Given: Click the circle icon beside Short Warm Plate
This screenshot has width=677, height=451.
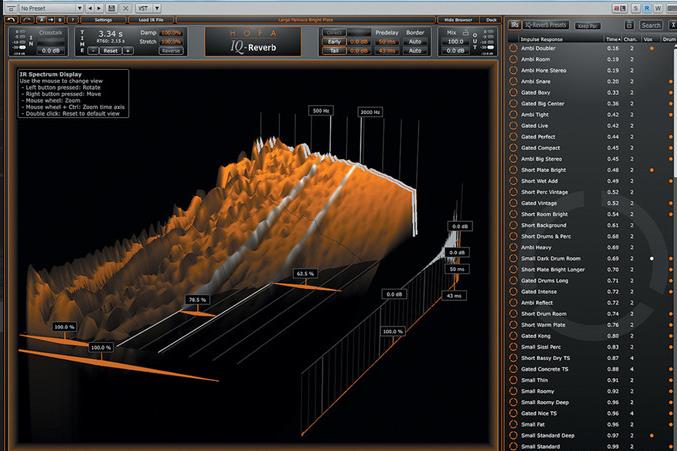Looking at the screenshot, I should [x=513, y=325].
